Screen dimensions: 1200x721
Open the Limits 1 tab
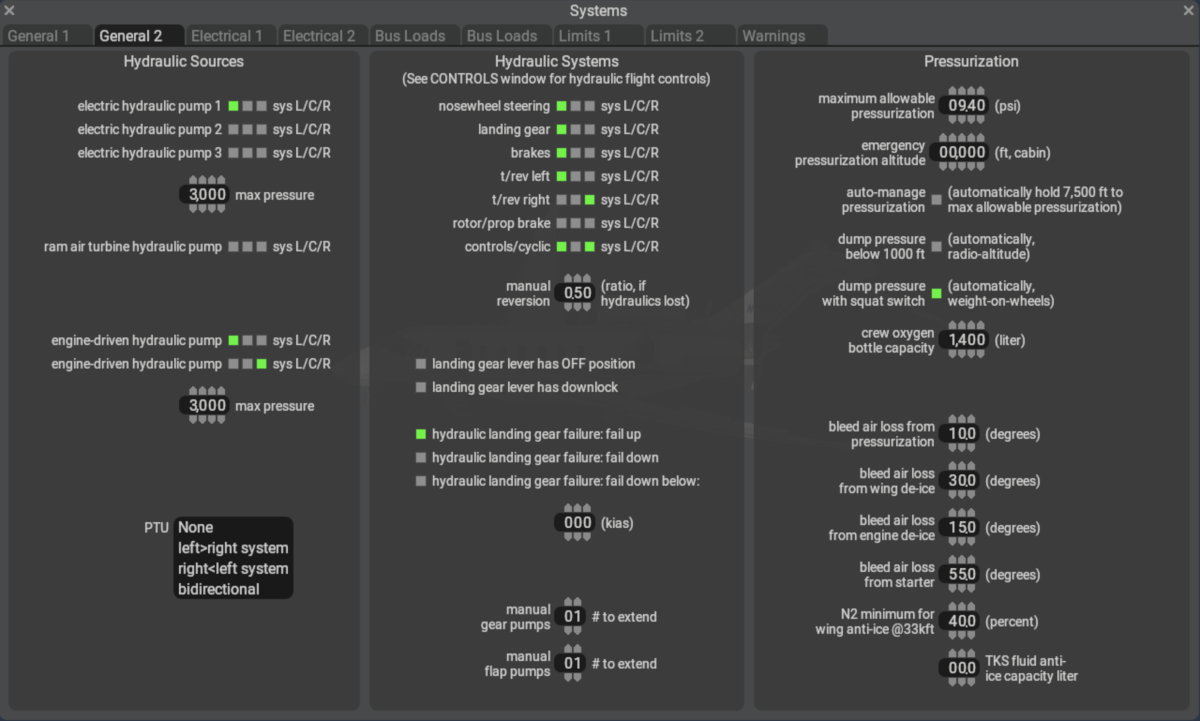click(585, 36)
